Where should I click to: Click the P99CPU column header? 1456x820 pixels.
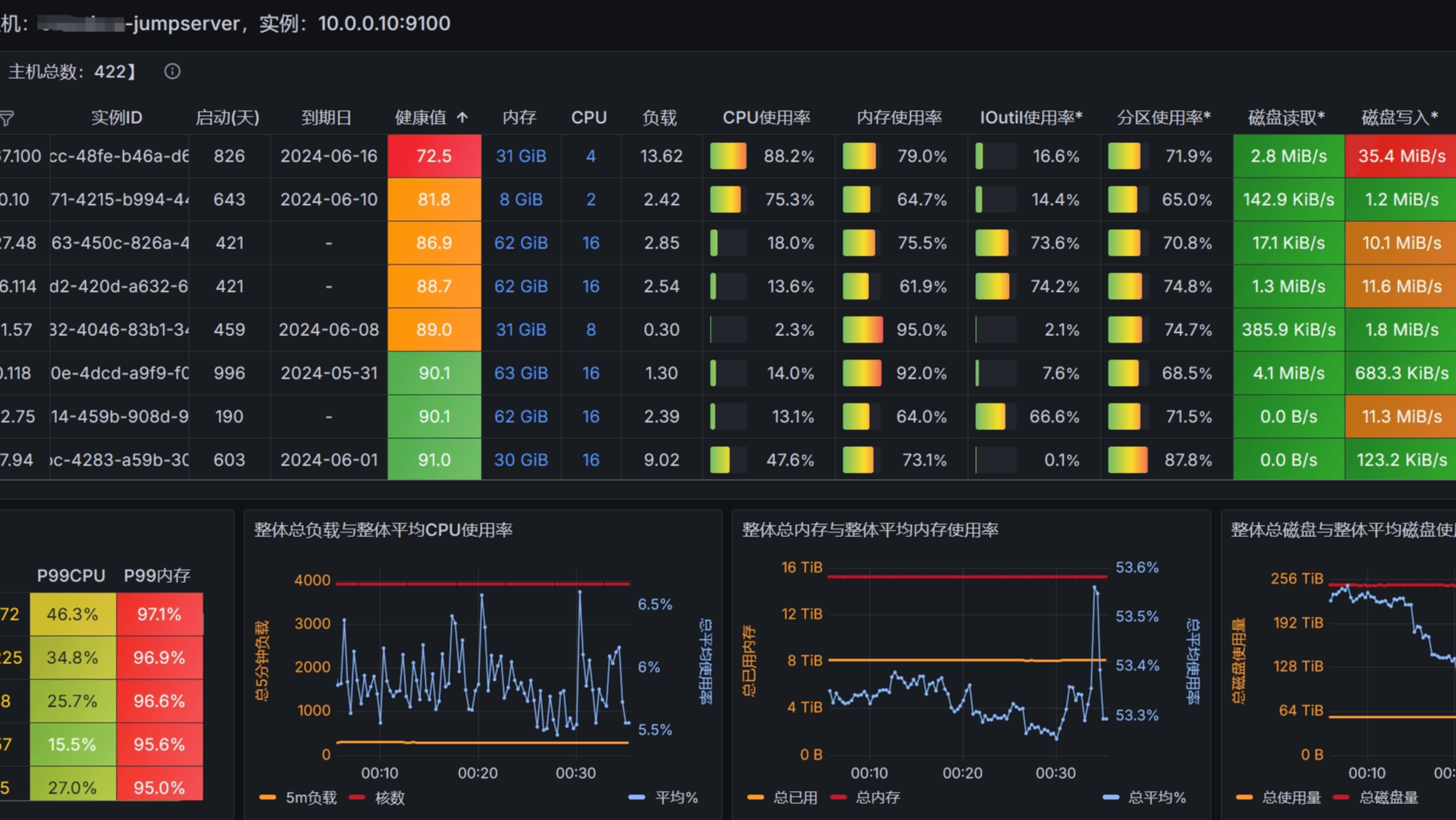coord(71,576)
